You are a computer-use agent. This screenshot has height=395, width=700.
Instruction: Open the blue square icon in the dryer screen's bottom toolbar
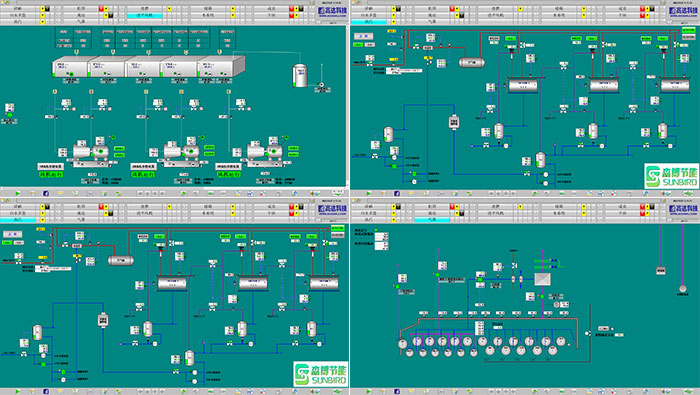[396, 391]
